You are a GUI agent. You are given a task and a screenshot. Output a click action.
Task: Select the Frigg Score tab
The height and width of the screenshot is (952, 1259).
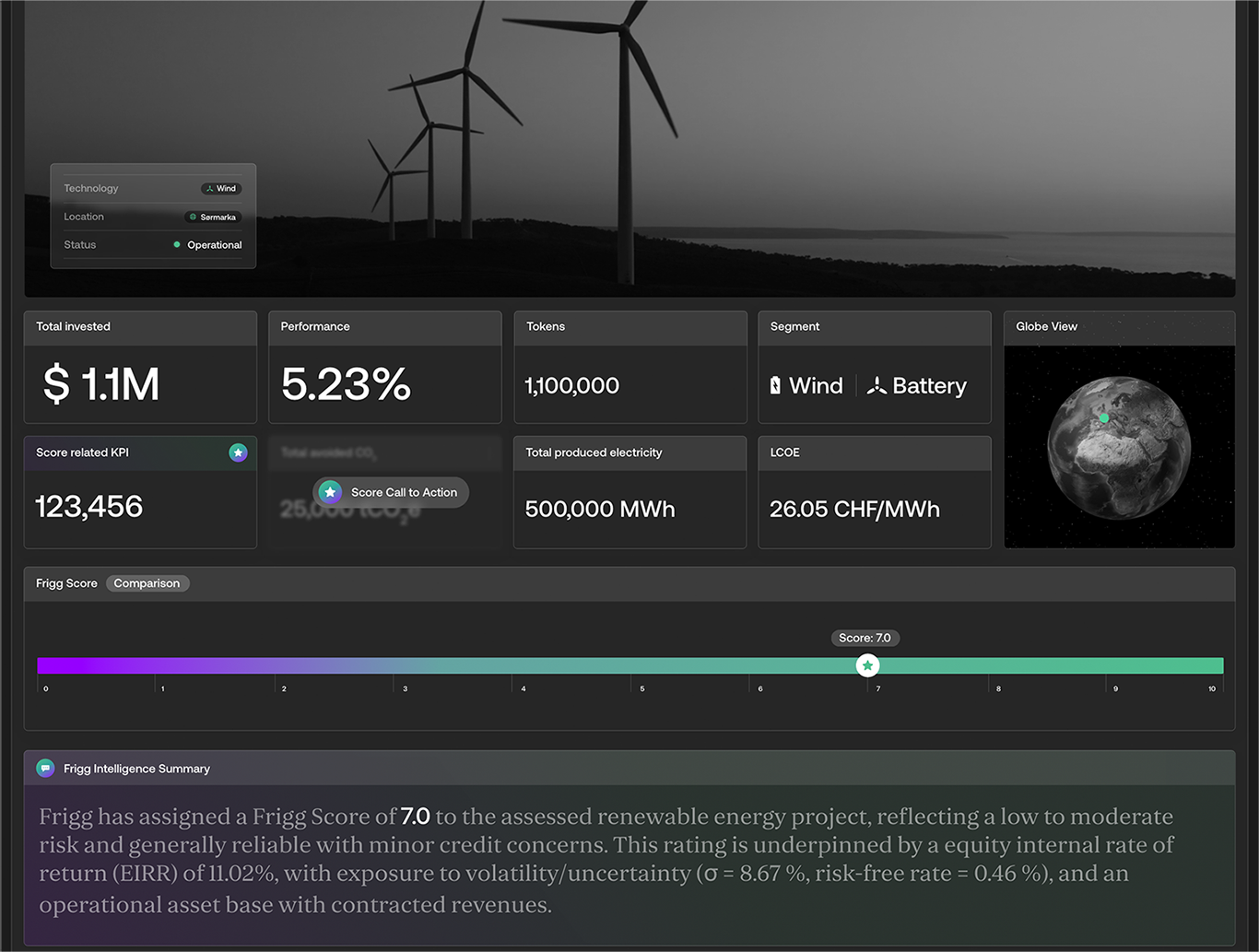(x=66, y=583)
